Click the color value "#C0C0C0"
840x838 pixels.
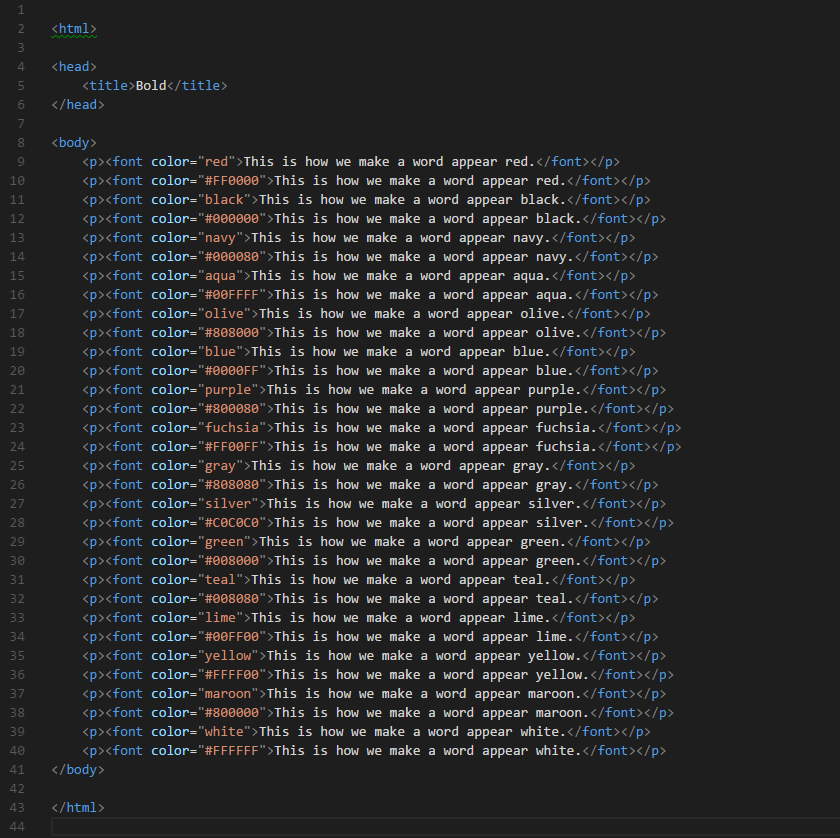(x=232, y=523)
